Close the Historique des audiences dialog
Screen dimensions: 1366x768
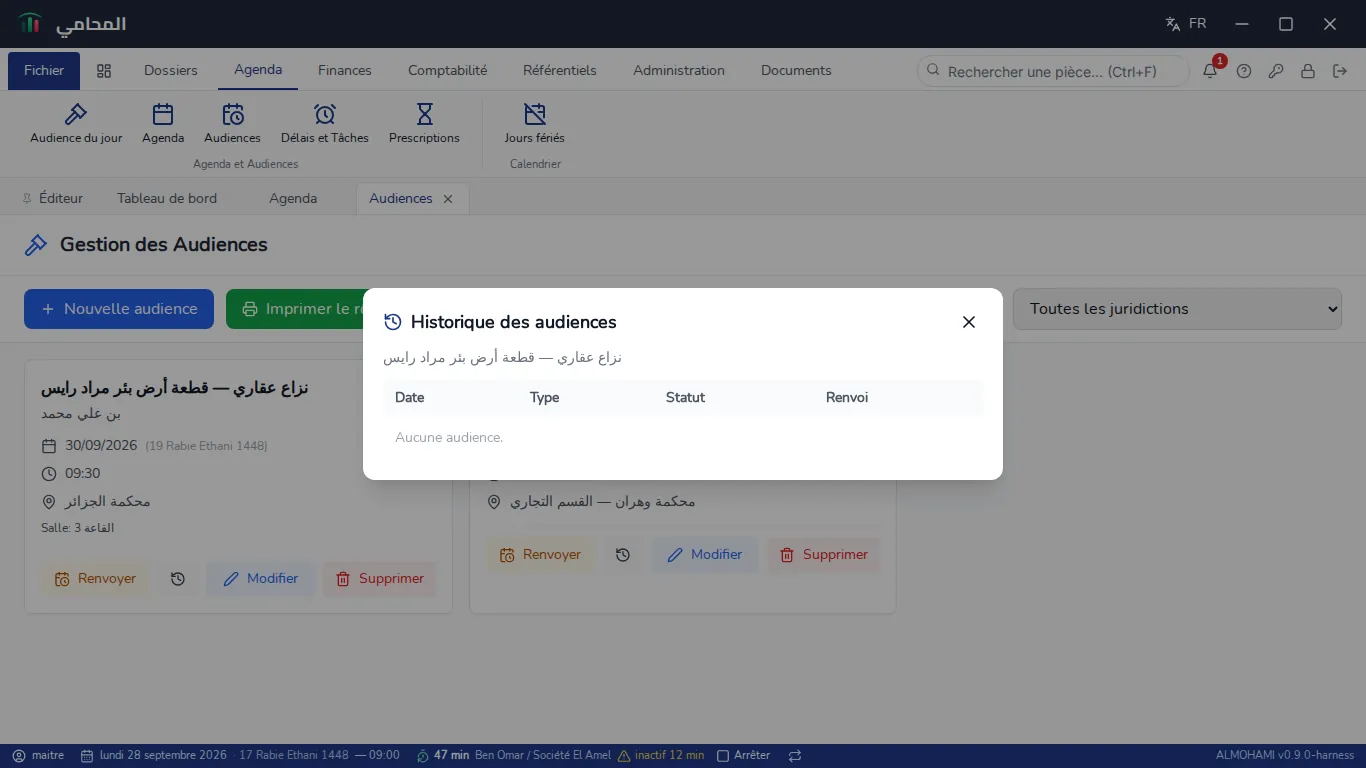coord(968,322)
